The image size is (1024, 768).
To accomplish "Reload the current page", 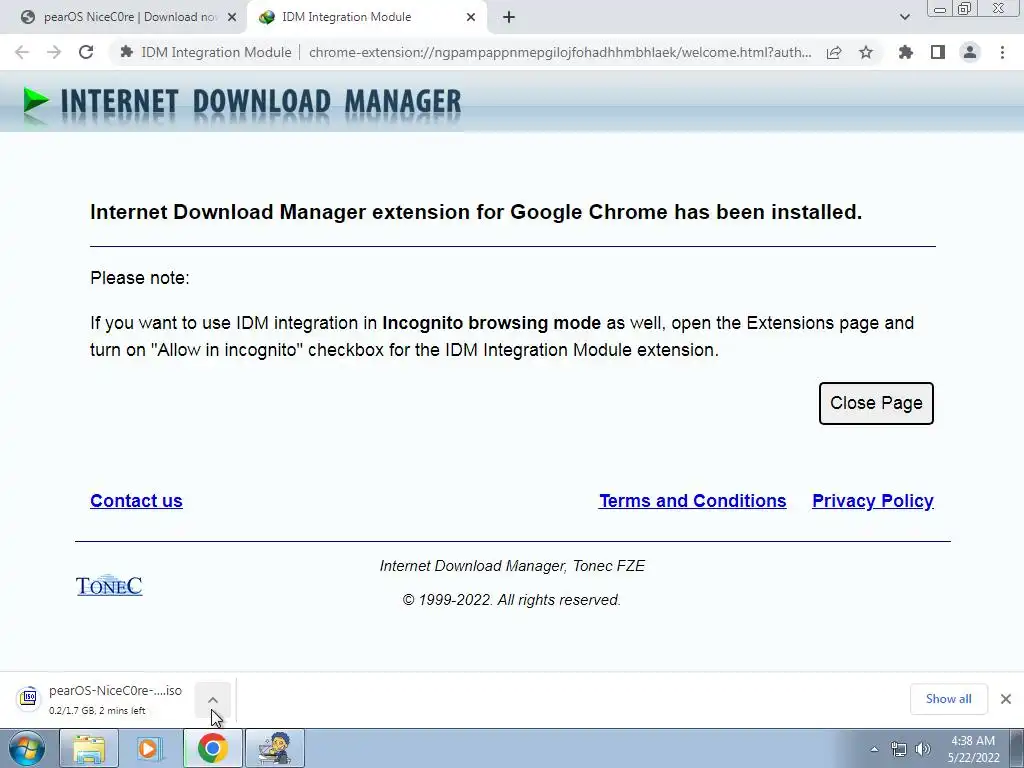I will tap(86, 52).
